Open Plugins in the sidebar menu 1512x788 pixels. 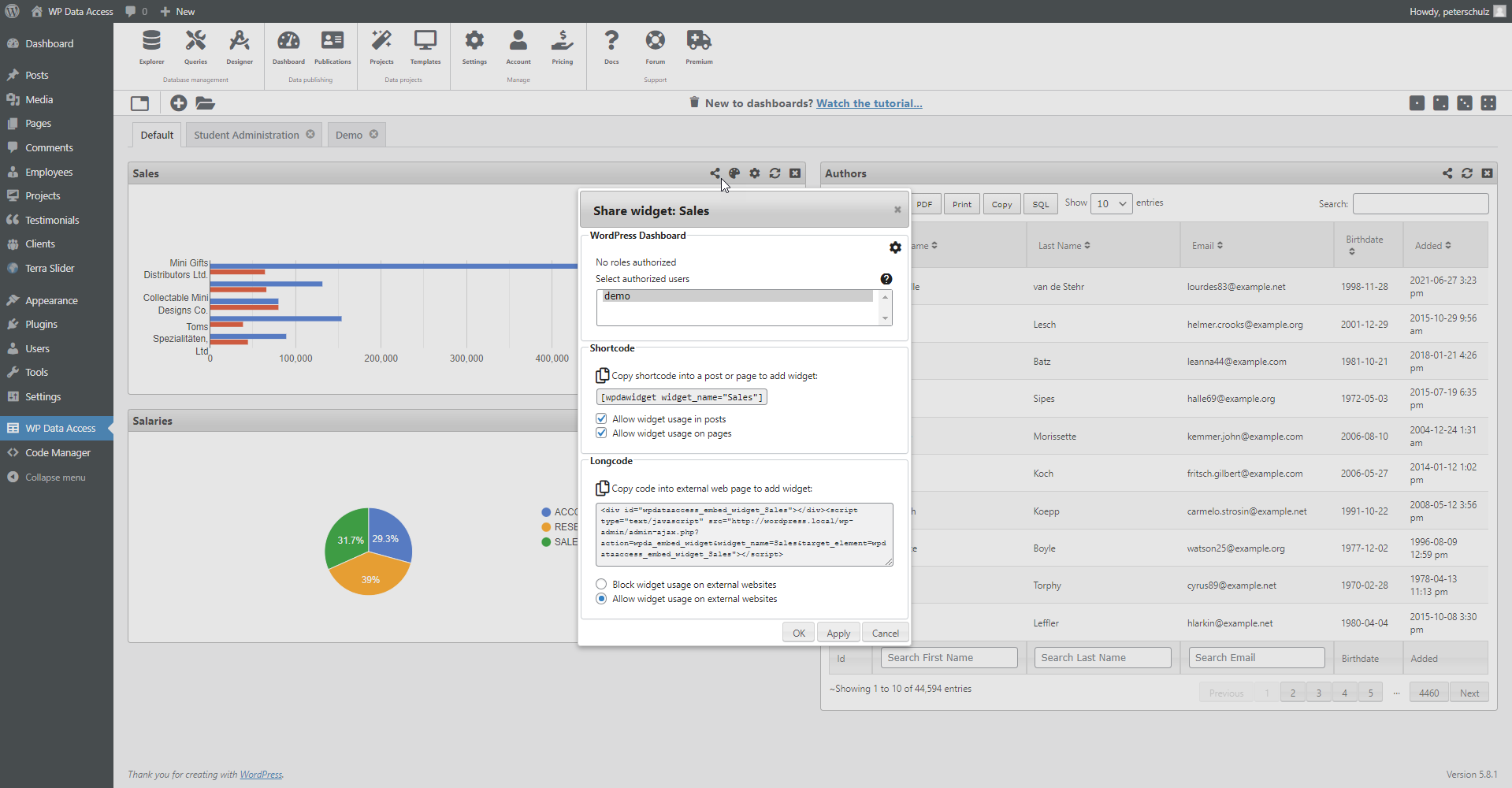point(41,324)
